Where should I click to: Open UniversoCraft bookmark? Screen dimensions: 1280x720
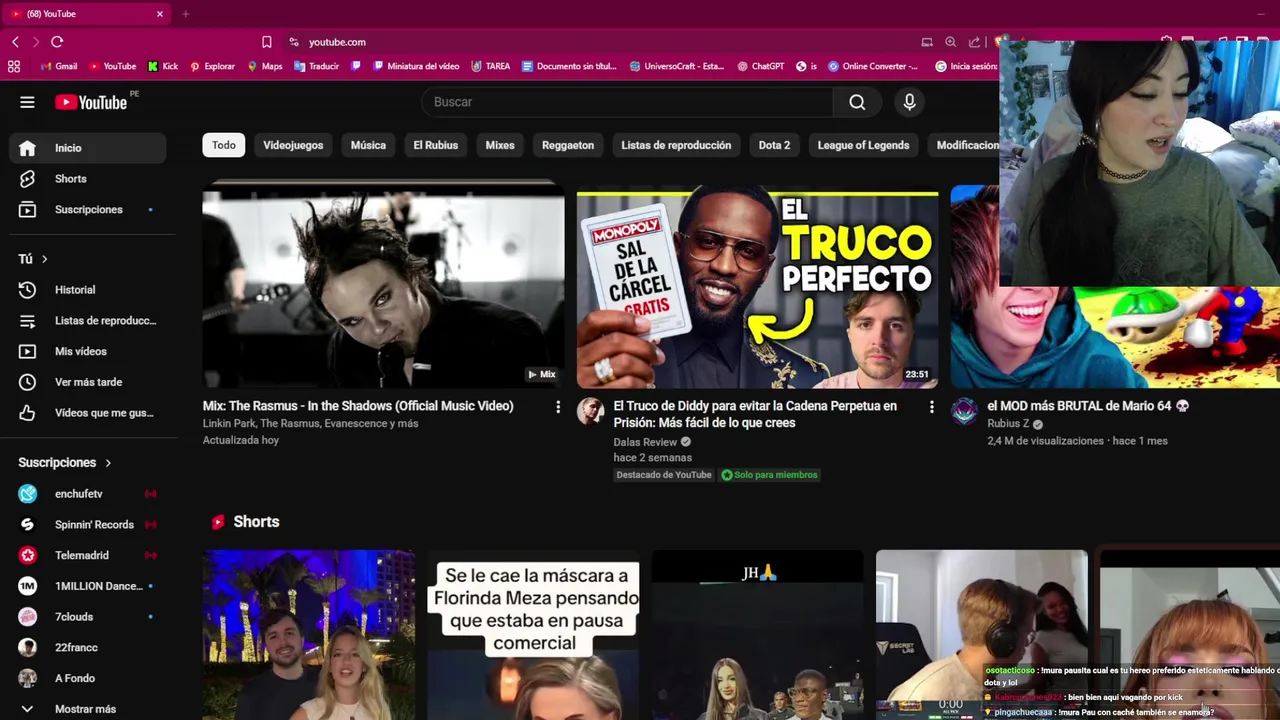coord(676,66)
